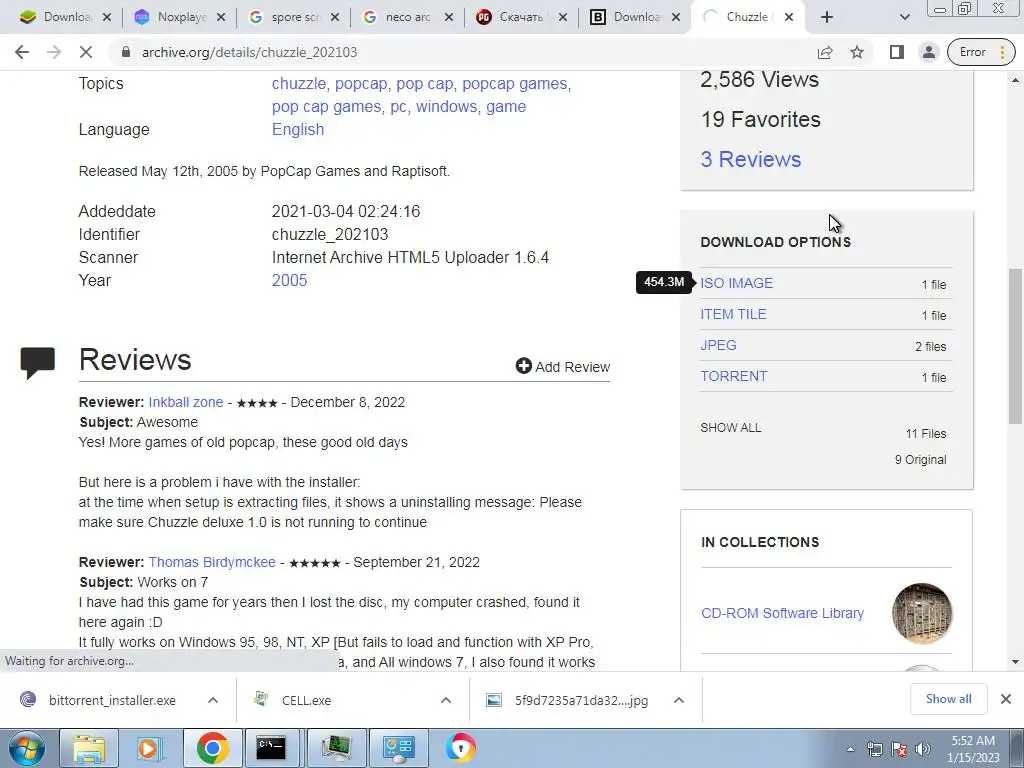Screen dimensions: 1024x768
Task: Open the windows topic link
Action: (x=447, y=106)
